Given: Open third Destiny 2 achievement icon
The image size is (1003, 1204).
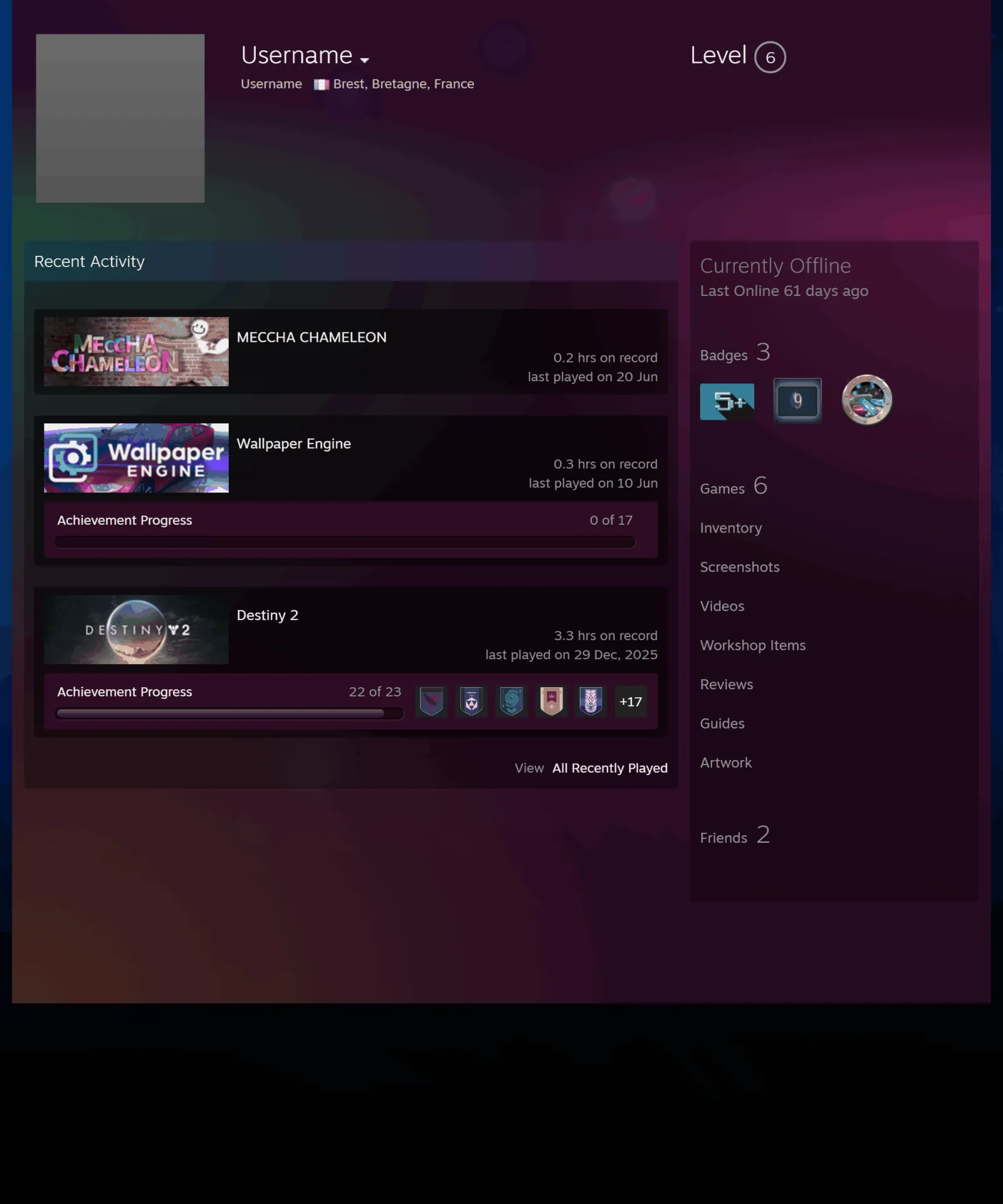Looking at the screenshot, I should coord(512,702).
